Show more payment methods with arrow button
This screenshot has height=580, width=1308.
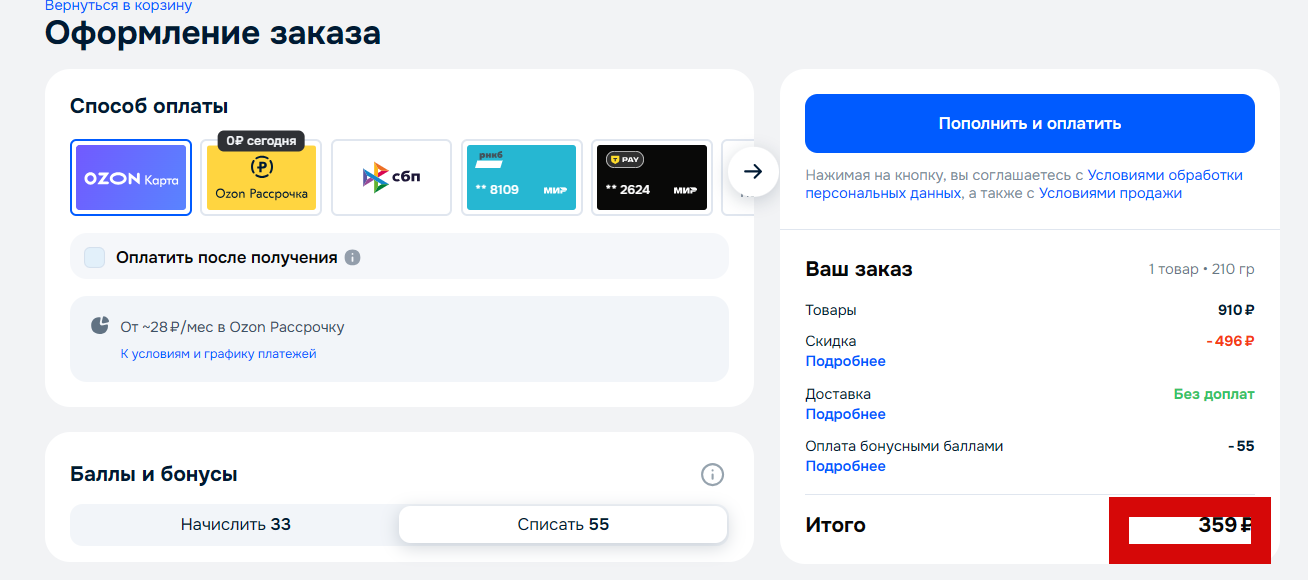click(x=753, y=172)
